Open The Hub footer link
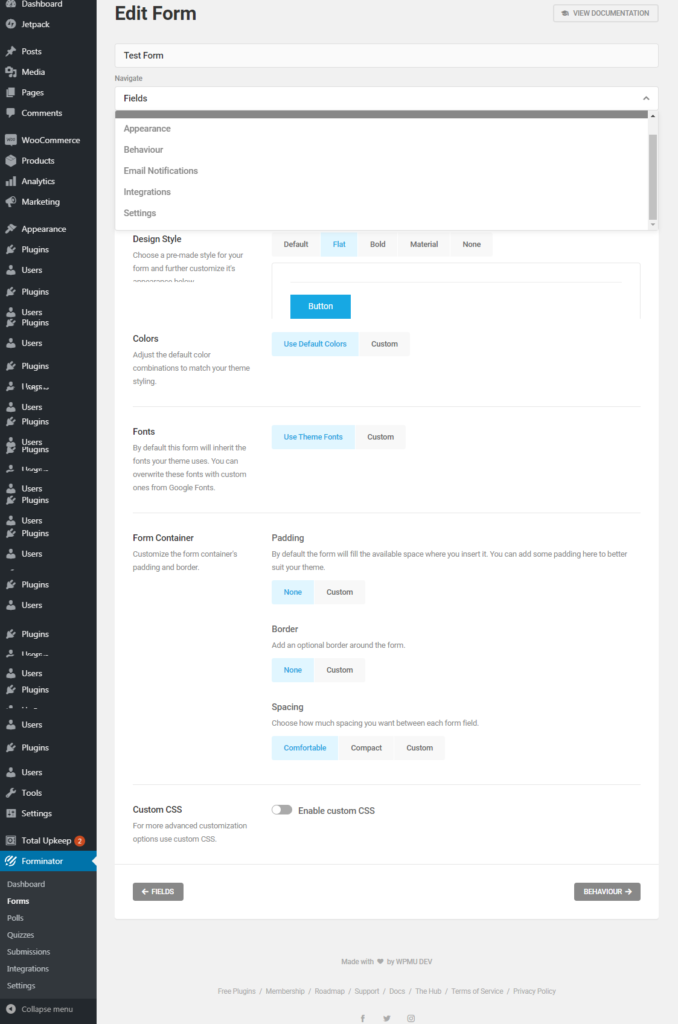 (x=428, y=991)
